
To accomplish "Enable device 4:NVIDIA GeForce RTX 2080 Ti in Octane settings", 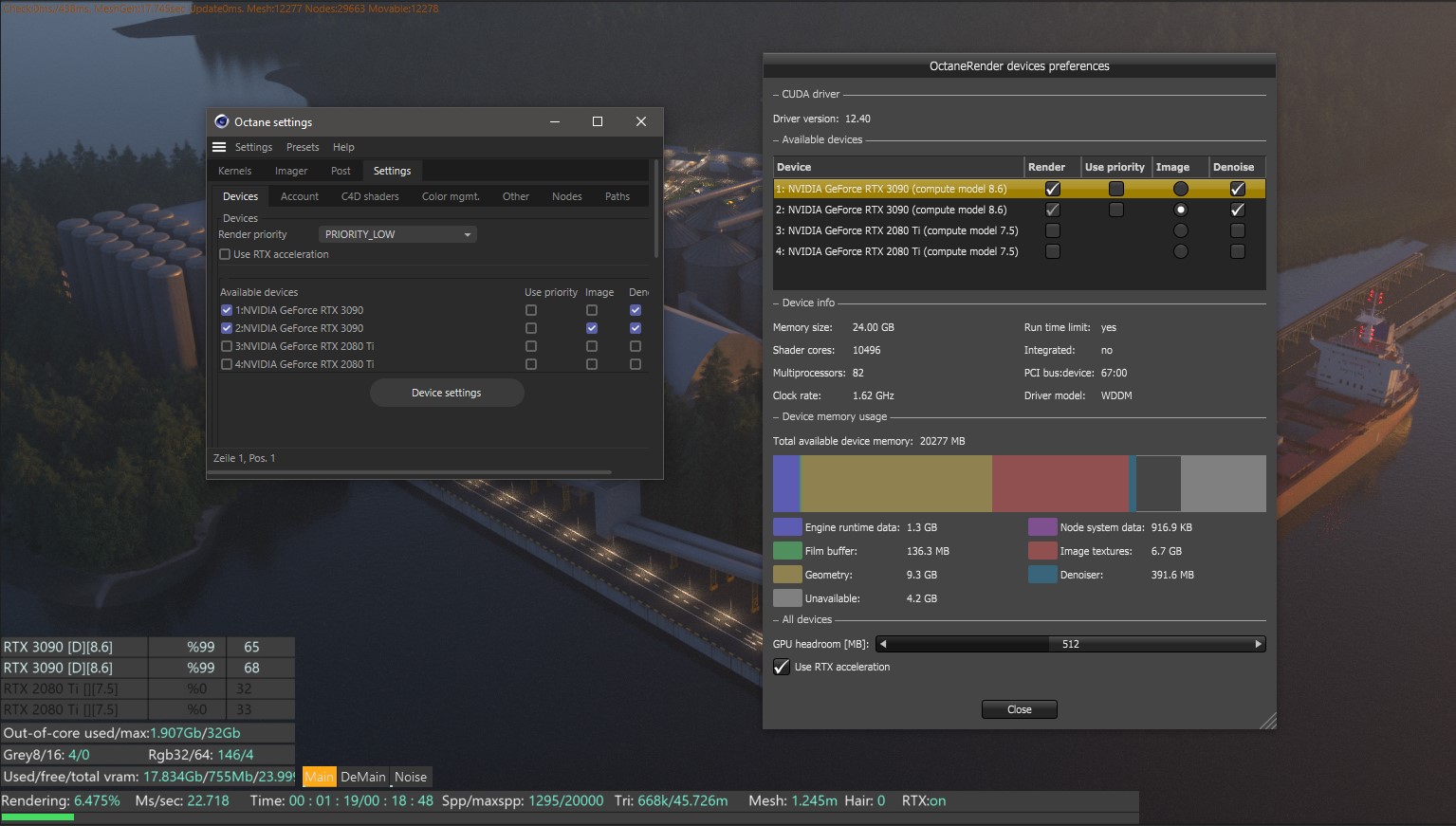I will 227,364.
